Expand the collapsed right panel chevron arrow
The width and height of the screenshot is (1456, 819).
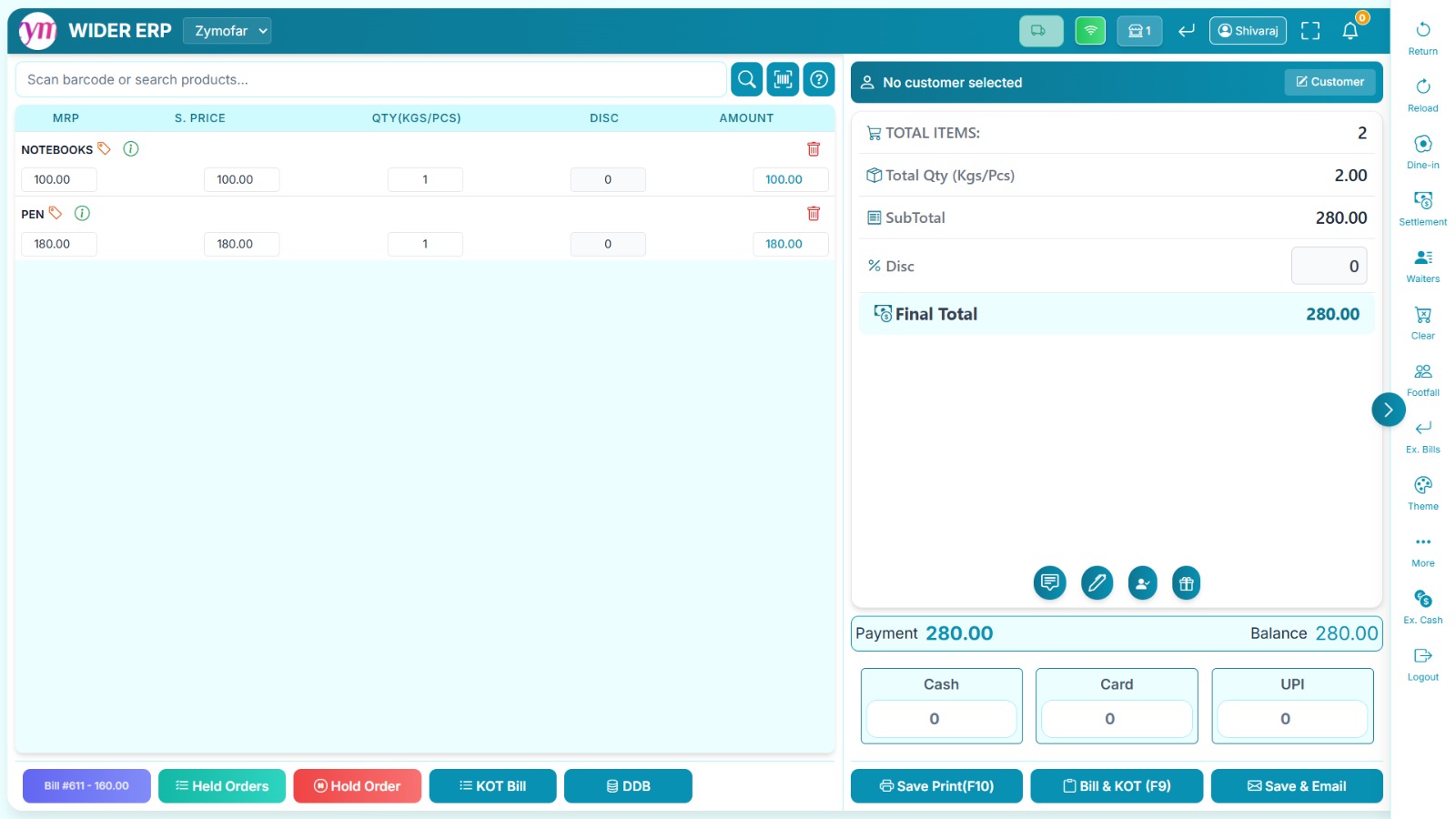[1388, 409]
